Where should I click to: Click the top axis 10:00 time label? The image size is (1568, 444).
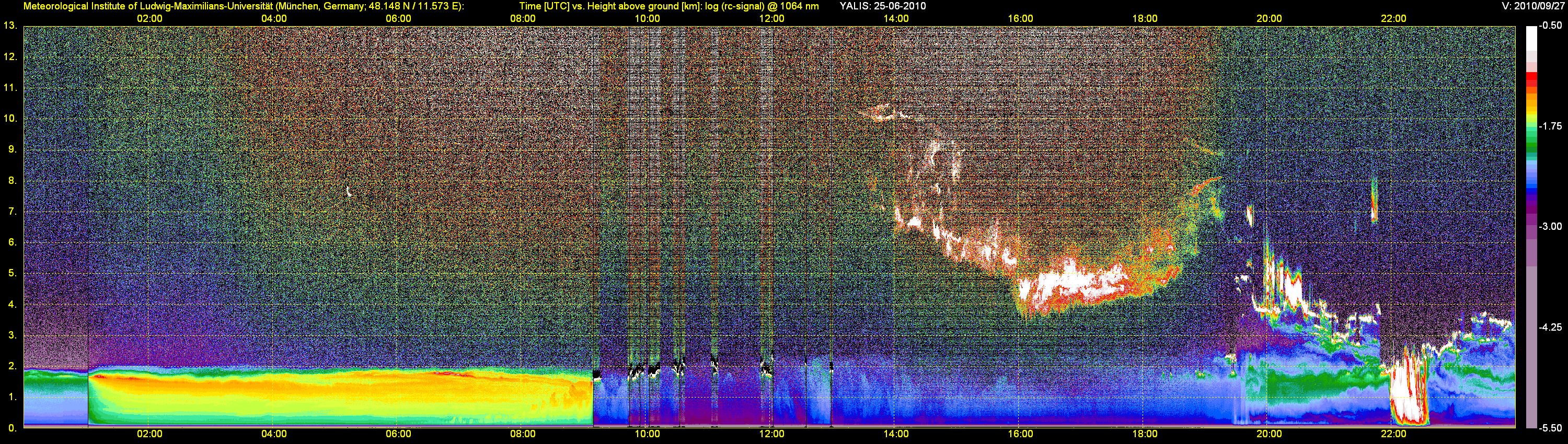647,19
